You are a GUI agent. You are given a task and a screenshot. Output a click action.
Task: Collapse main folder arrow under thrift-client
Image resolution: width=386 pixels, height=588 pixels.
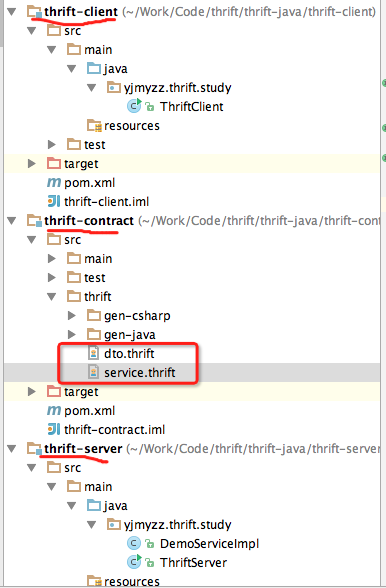(x=52, y=50)
